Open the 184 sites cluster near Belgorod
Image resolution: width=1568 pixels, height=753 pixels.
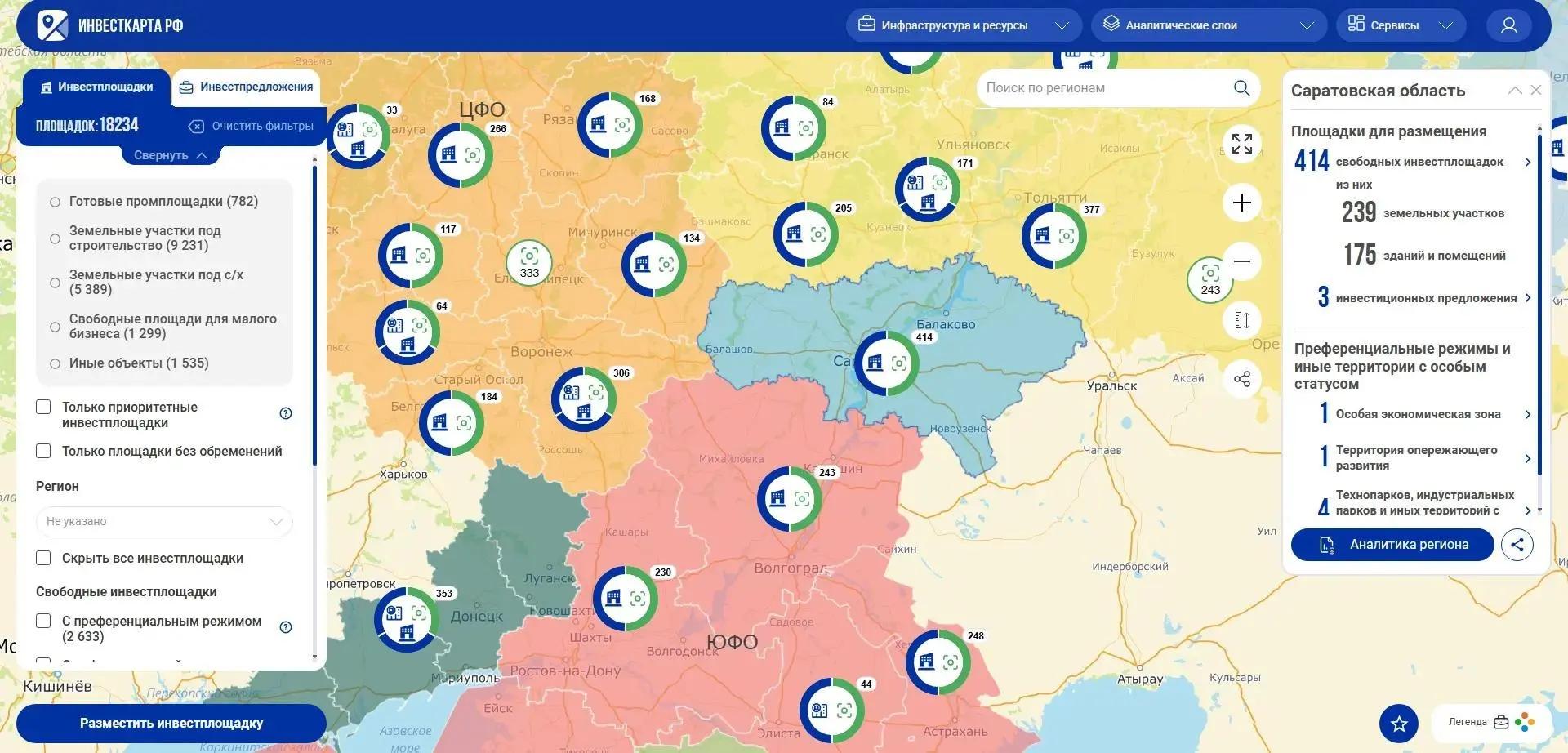(452, 422)
